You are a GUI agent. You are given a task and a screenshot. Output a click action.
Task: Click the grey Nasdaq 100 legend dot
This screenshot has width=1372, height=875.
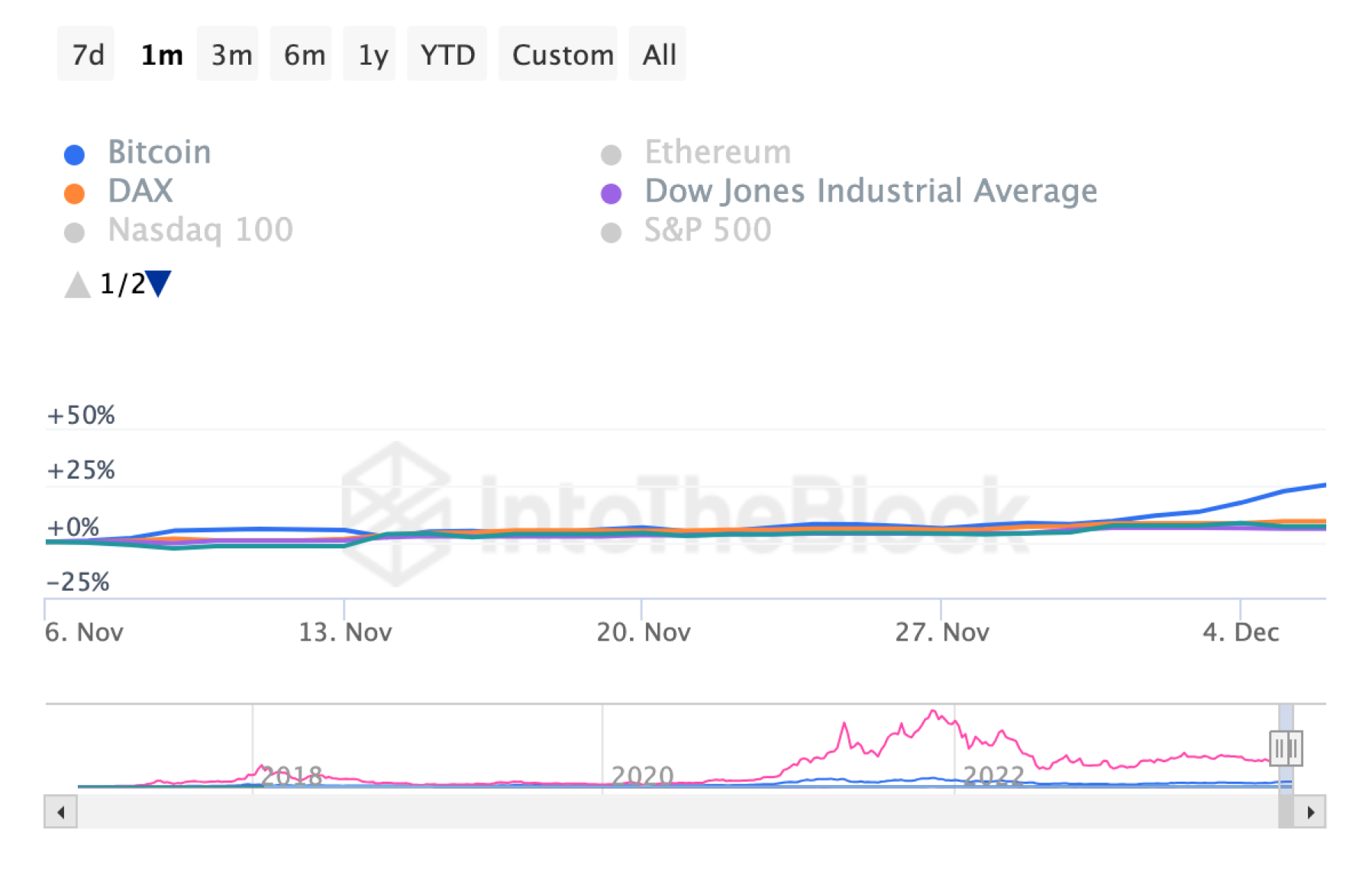74,233
